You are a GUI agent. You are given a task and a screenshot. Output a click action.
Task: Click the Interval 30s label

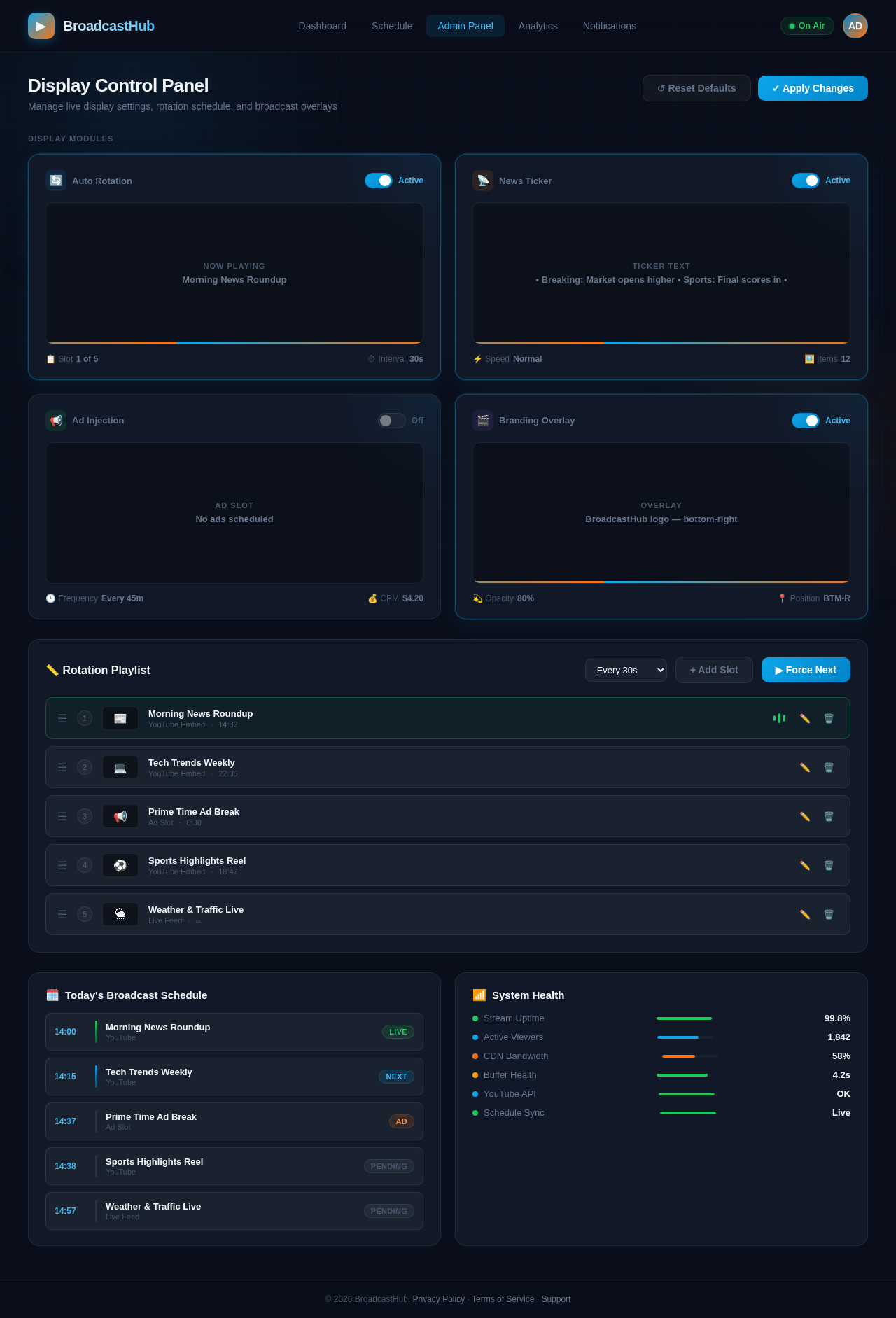pyautogui.click(x=395, y=359)
